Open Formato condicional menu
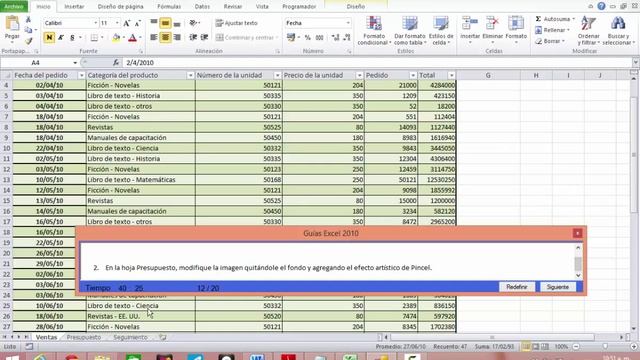 pyautogui.click(x=374, y=31)
